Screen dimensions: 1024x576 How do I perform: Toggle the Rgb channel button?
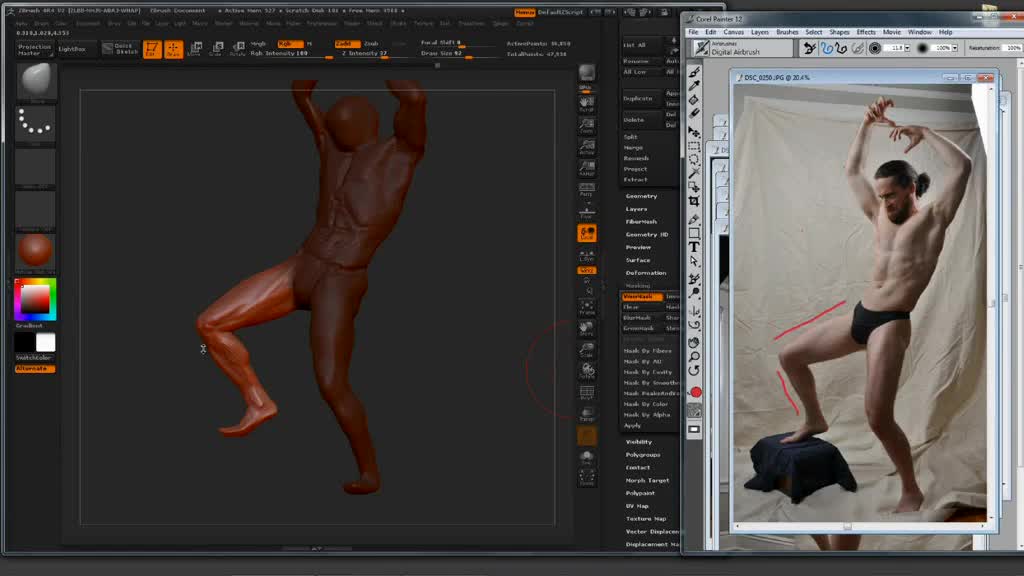click(290, 44)
